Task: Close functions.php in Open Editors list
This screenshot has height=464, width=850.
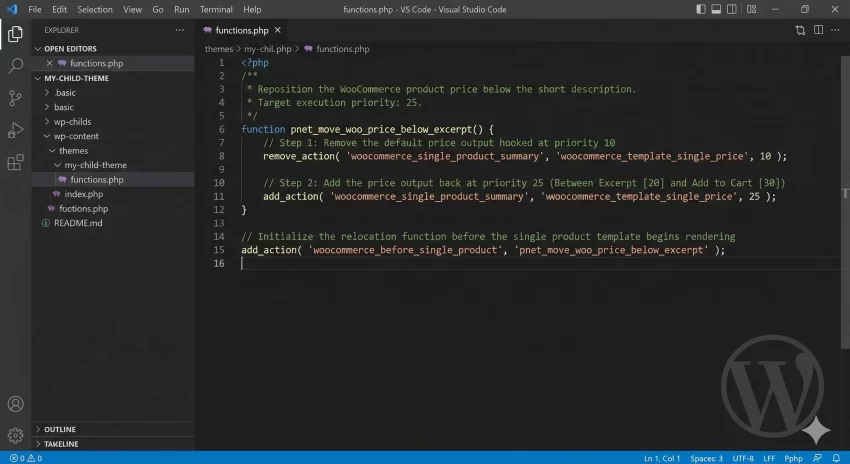Action: click(49, 63)
